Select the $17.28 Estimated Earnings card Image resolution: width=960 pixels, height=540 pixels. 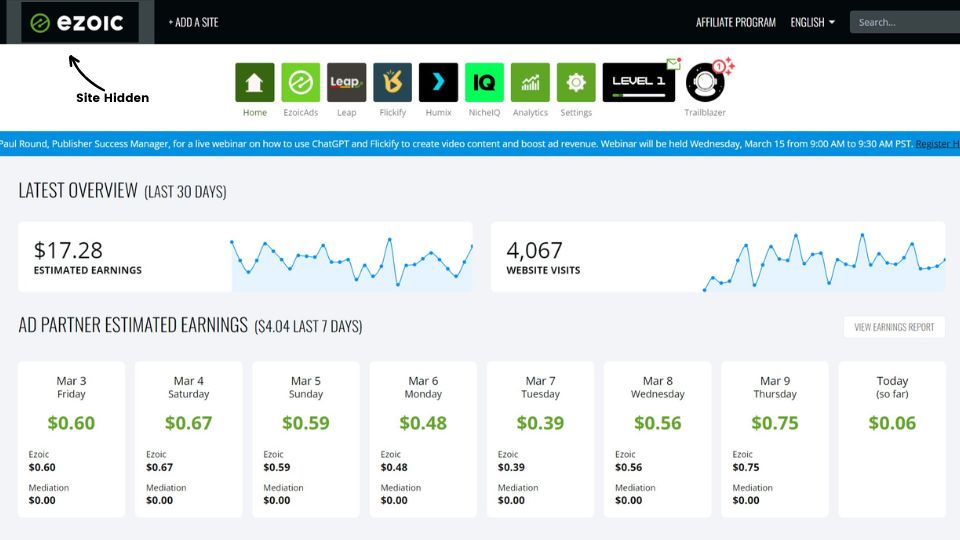pos(245,257)
